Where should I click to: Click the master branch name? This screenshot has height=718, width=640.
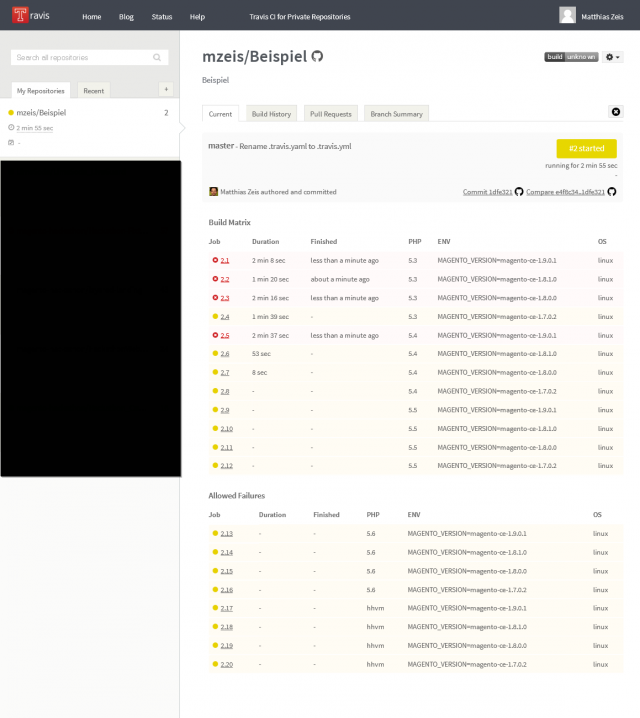point(221,146)
